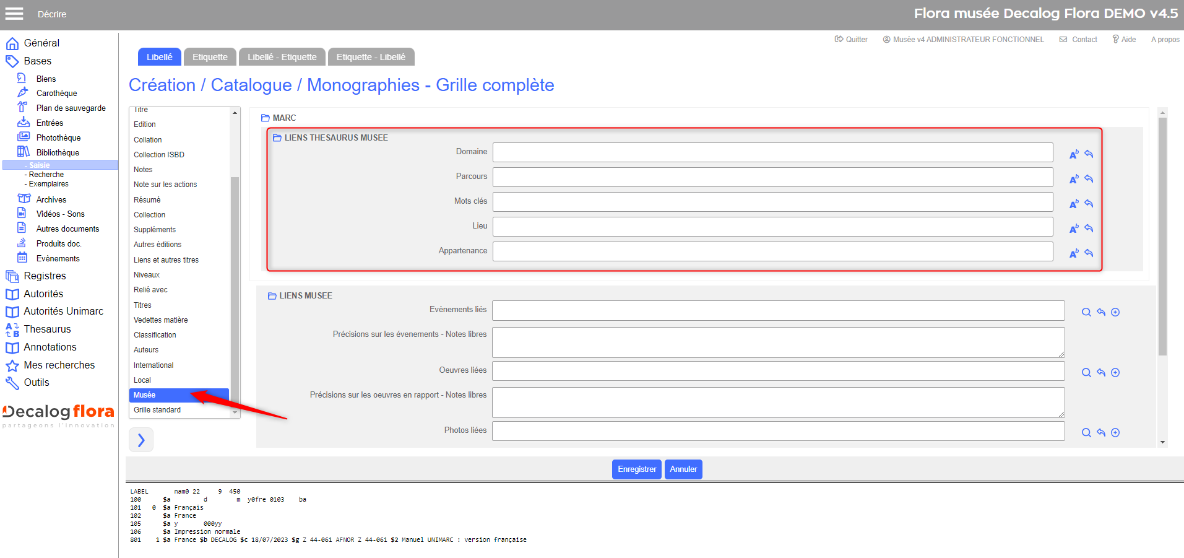Screen dimensions: 1184x558
Task: Click the undo arrow icon beside Parcours field
Action: (x=1089, y=179)
